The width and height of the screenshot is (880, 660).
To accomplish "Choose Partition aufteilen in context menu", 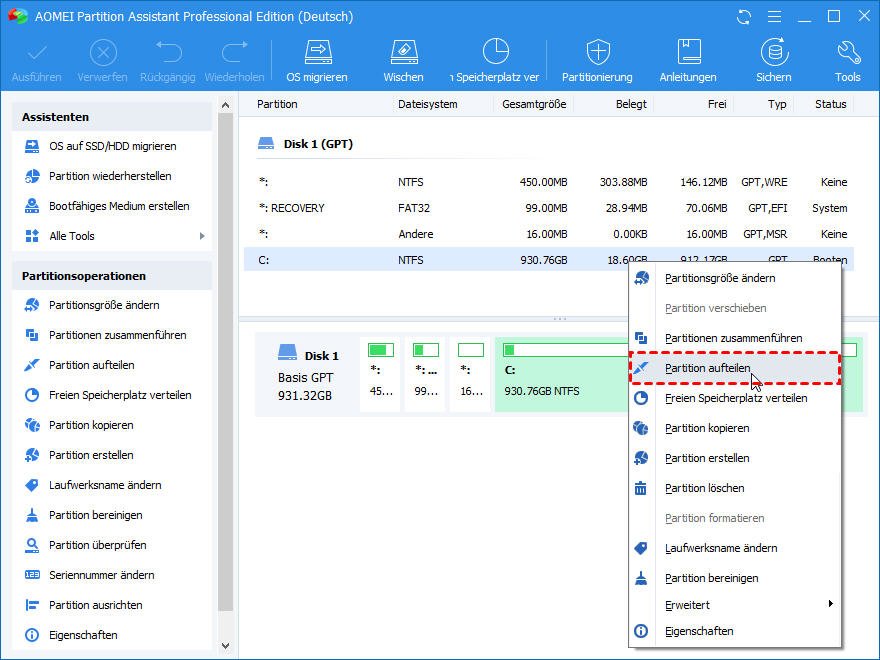I will (x=708, y=368).
